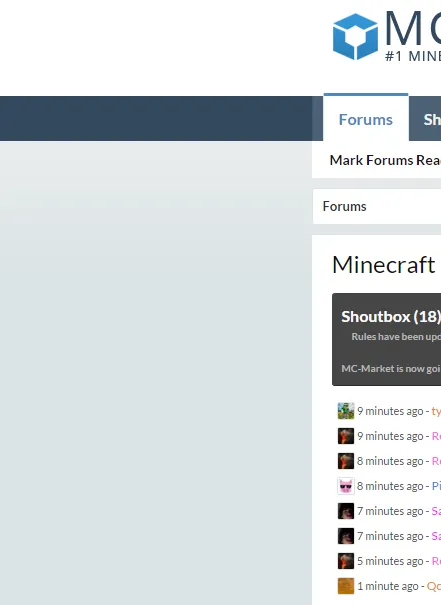Open the Forums tab
This screenshot has width=441, height=605.
tap(366, 119)
